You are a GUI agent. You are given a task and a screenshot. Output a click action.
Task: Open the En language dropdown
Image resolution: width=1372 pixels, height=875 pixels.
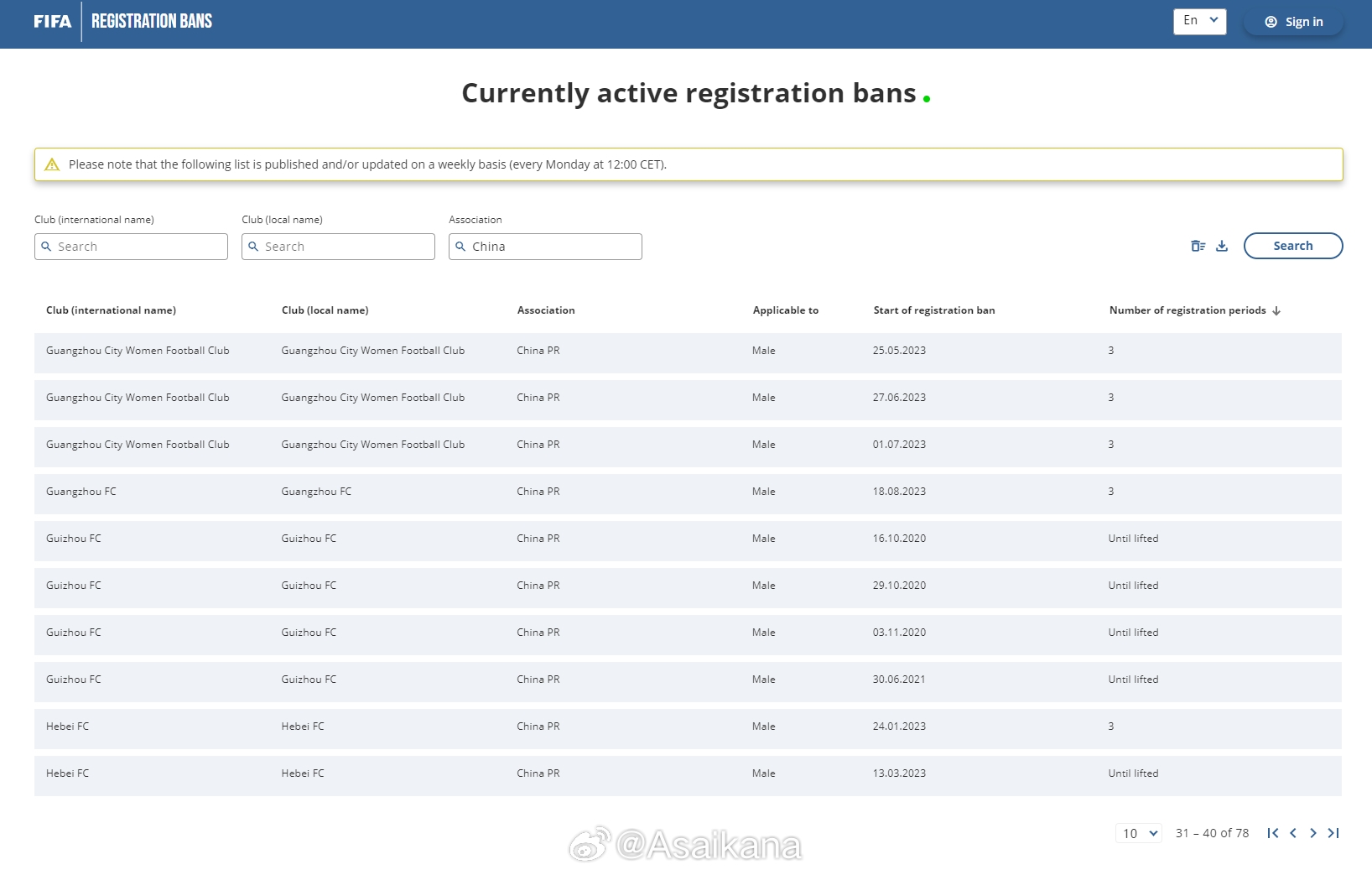tap(1199, 21)
